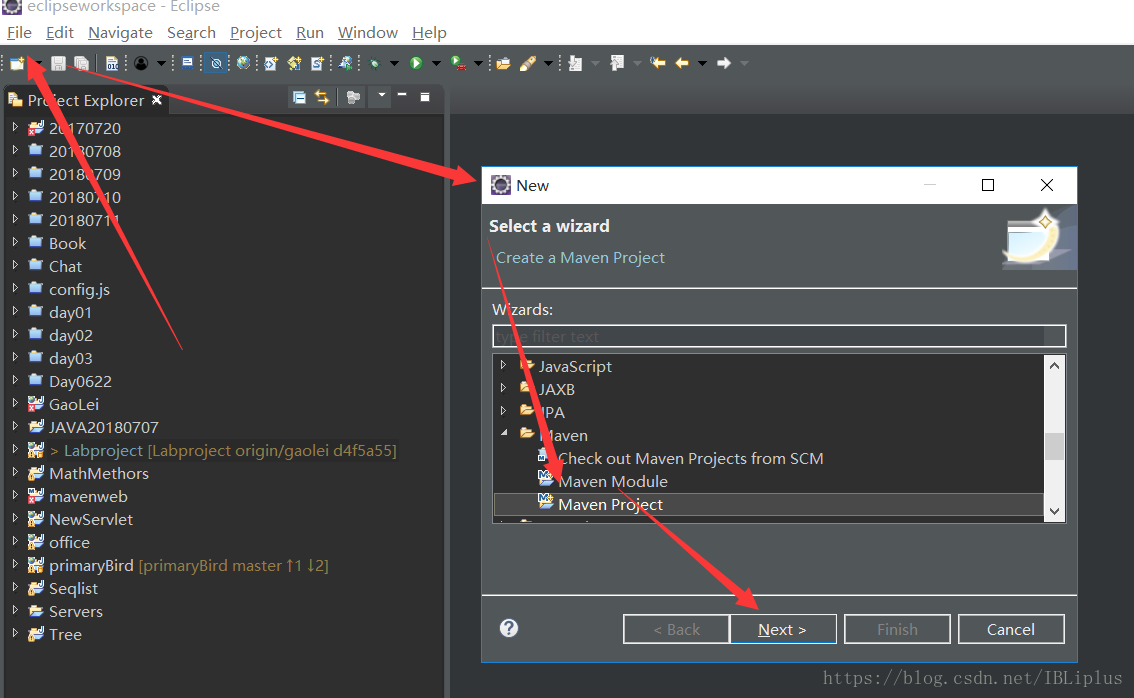This screenshot has width=1134, height=698.
Task: Click the yellow Back navigation arrow
Action: [682, 64]
